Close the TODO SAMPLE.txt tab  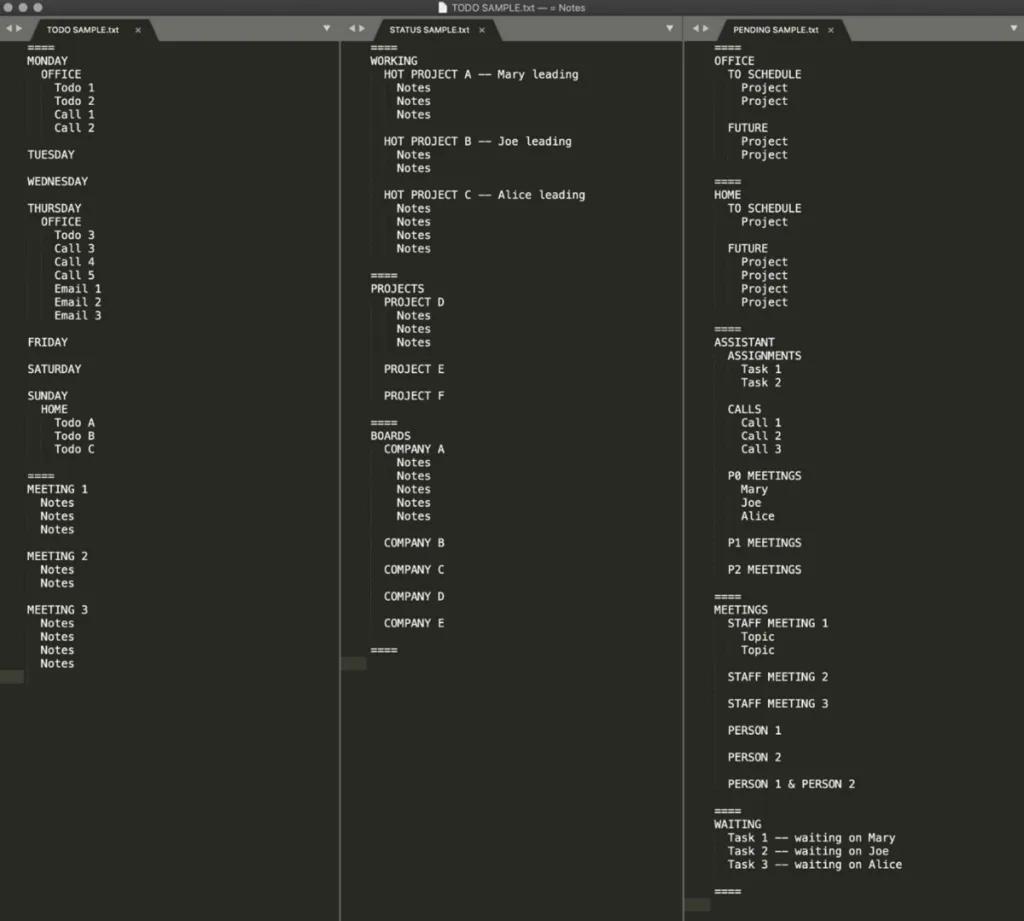click(x=138, y=30)
